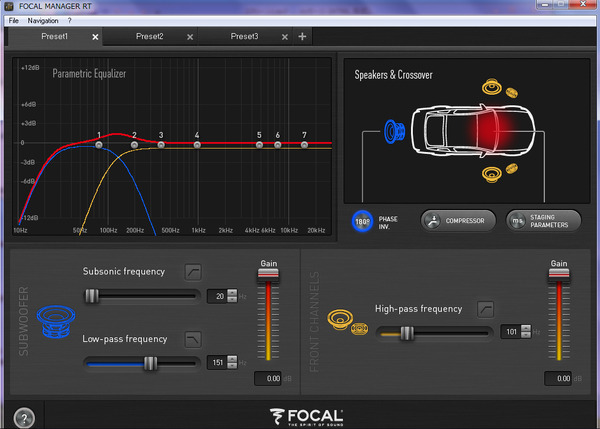Click the high-pass frequency field showing 101
The width and height of the screenshot is (600, 429).
click(x=511, y=332)
